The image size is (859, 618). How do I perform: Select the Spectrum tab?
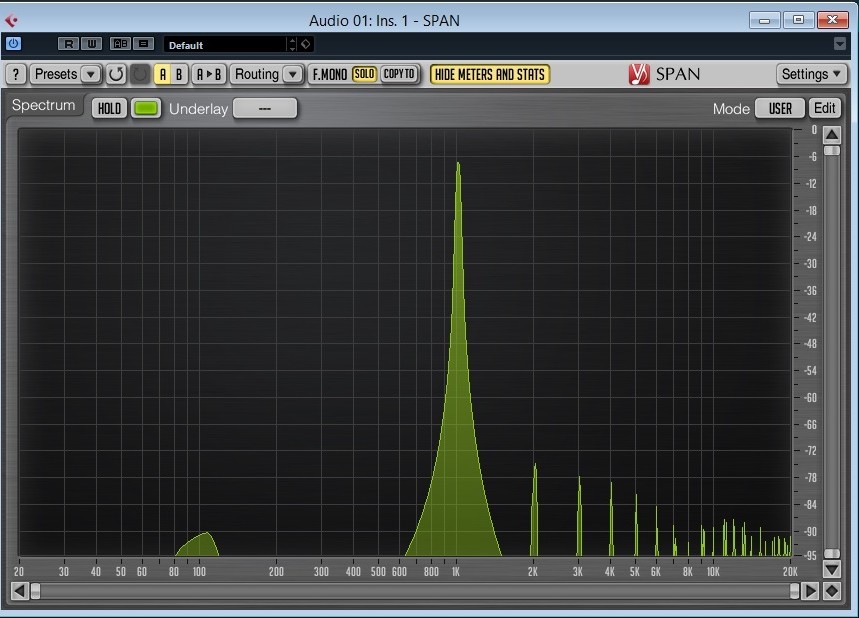point(44,105)
